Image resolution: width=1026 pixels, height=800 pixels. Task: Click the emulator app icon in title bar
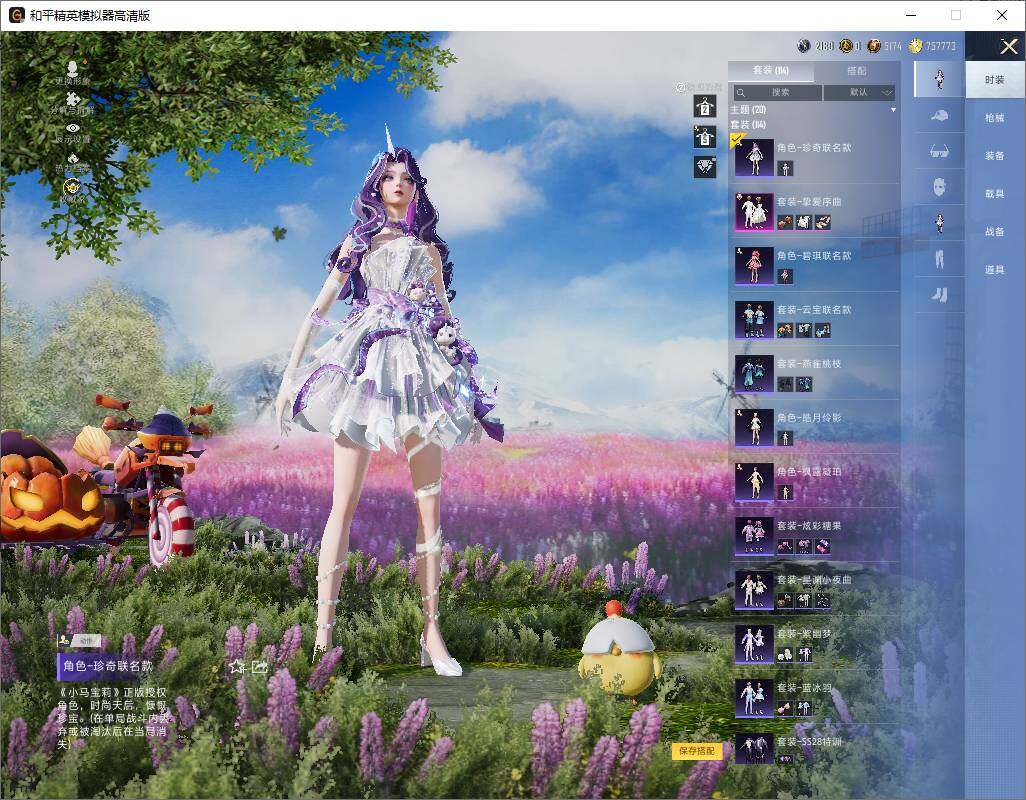(x=16, y=15)
